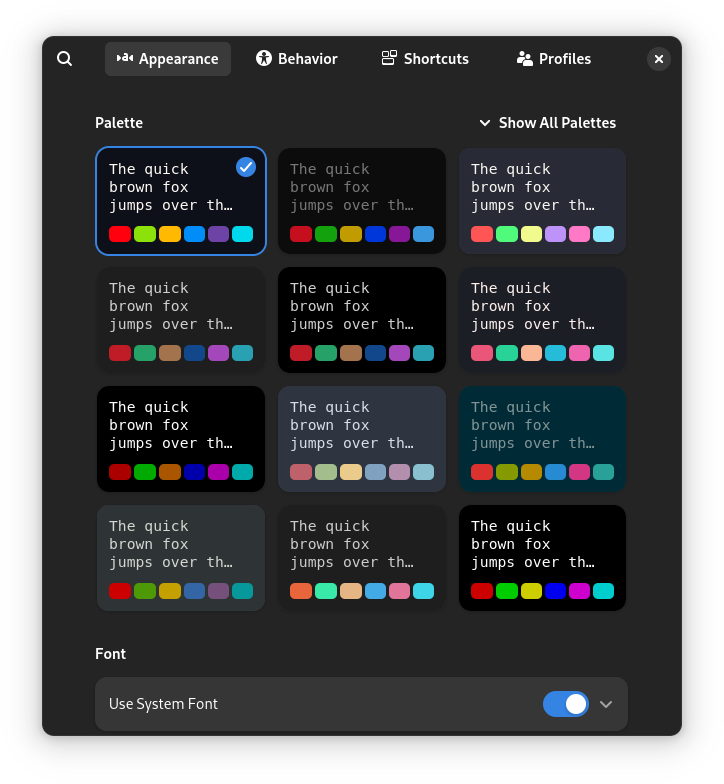724x784 pixels.
Task: Choose the gray-green background palette
Action: [181, 558]
